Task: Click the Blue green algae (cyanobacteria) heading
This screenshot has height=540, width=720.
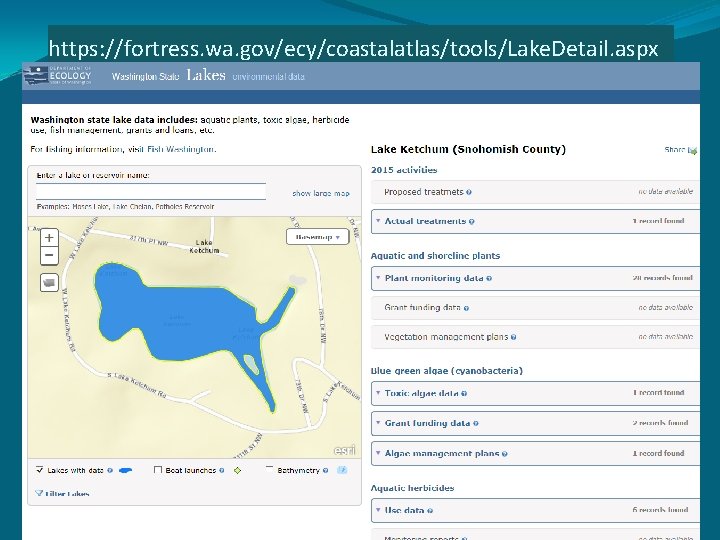Action: 447,371
